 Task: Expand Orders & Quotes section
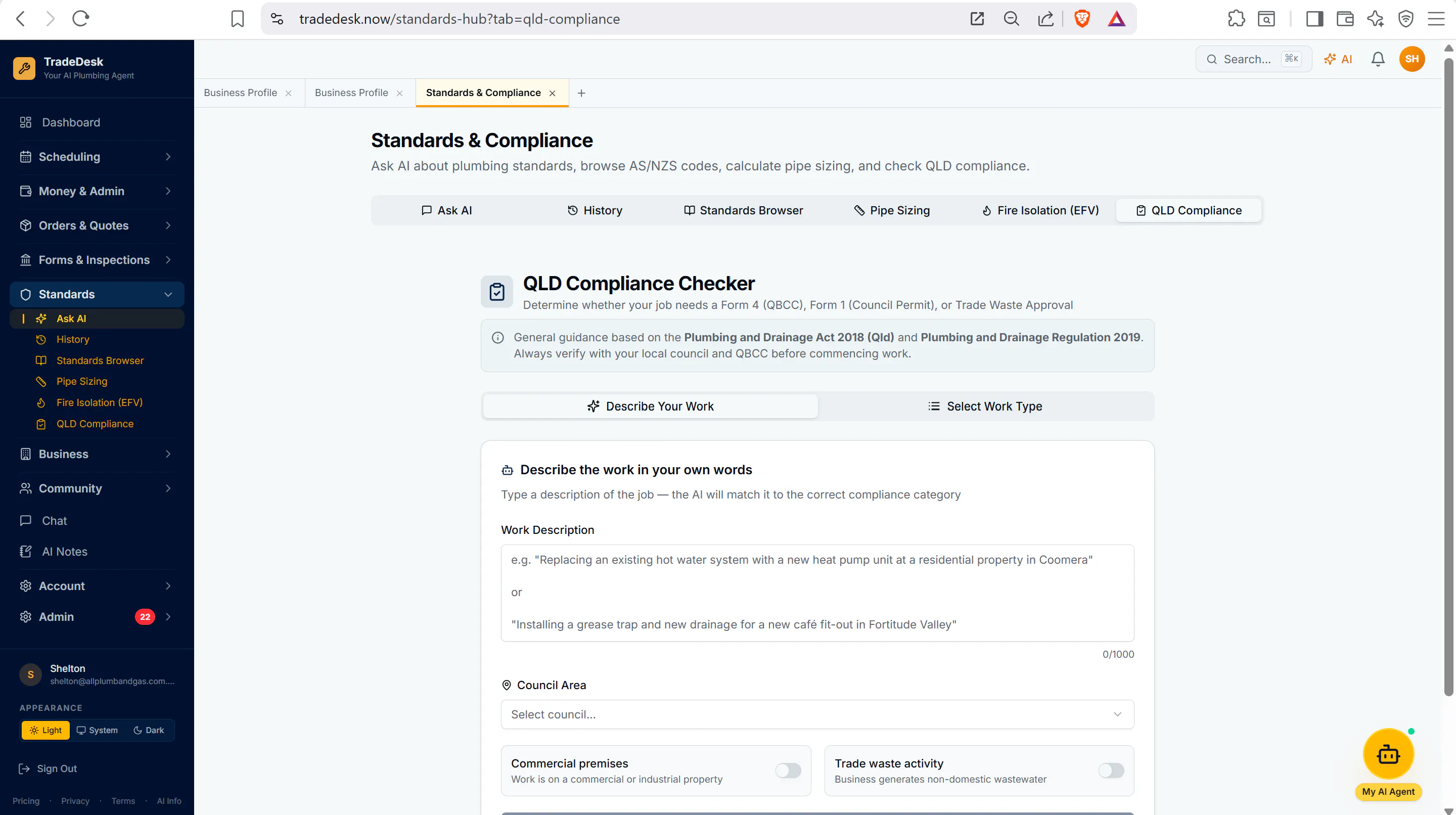tap(97, 225)
